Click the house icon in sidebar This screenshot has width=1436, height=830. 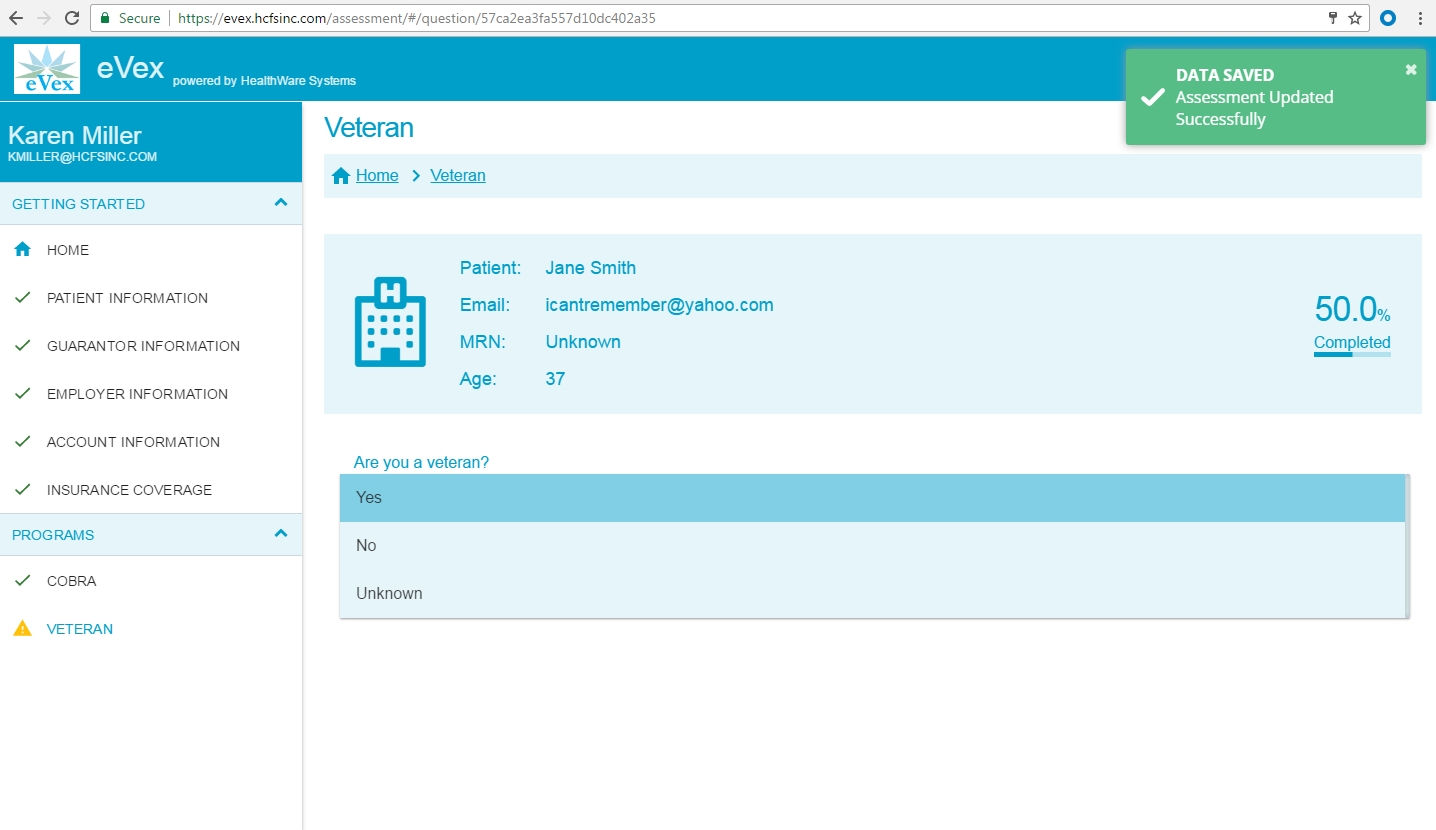(22, 250)
